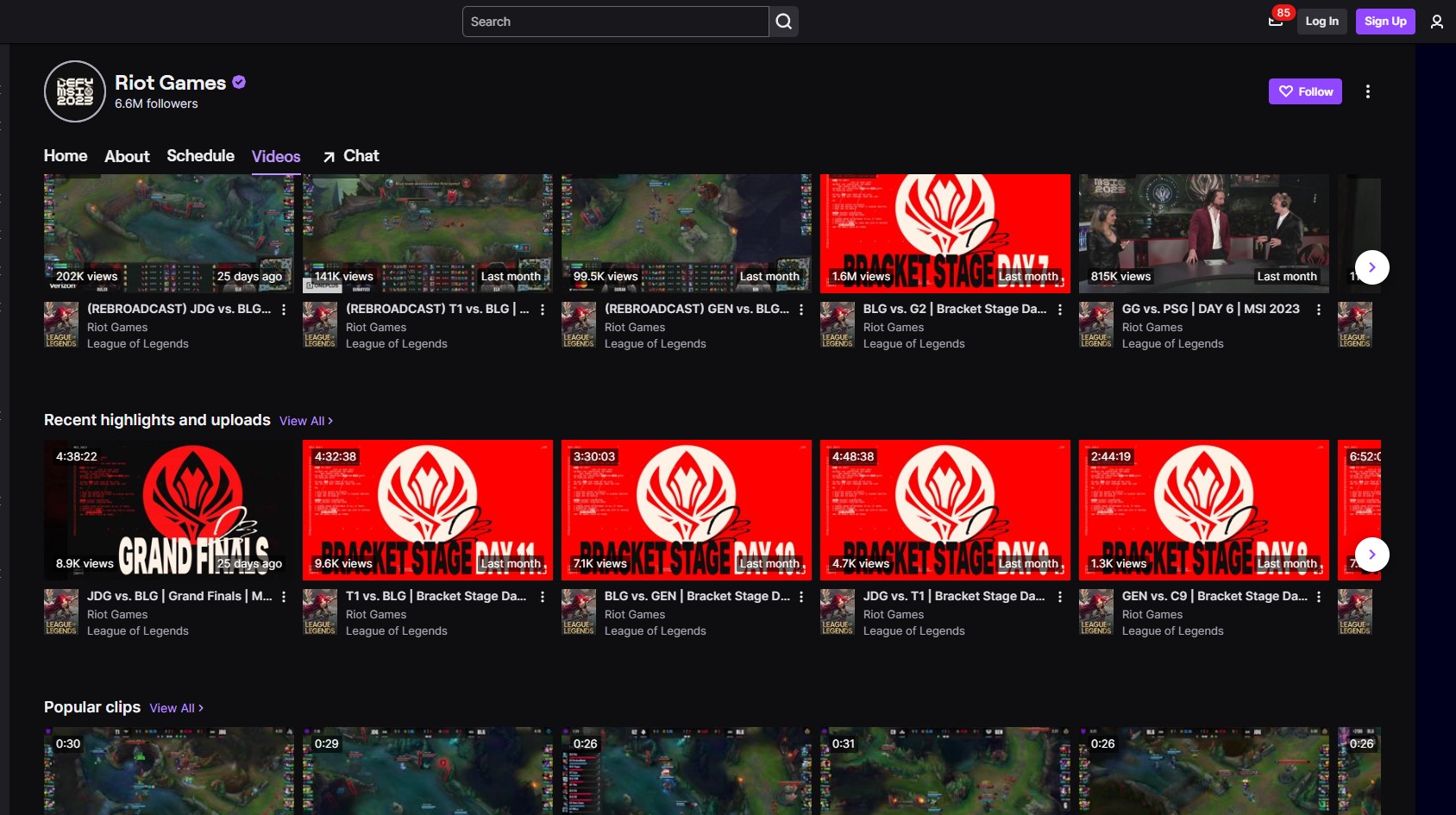This screenshot has height=815, width=1456.
Task: Click League of Legends box art beside GG vs. PSG
Action: coord(1096,325)
